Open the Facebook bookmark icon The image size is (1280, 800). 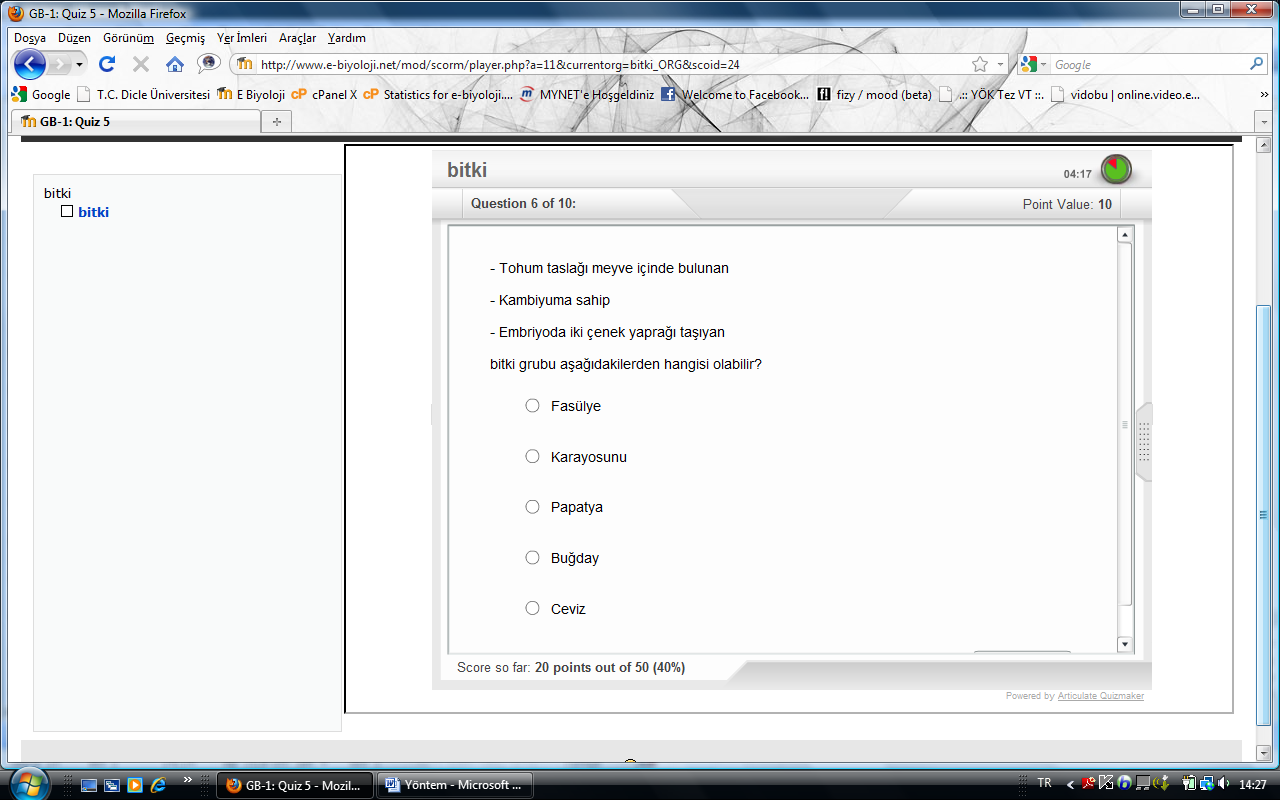tap(668, 95)
